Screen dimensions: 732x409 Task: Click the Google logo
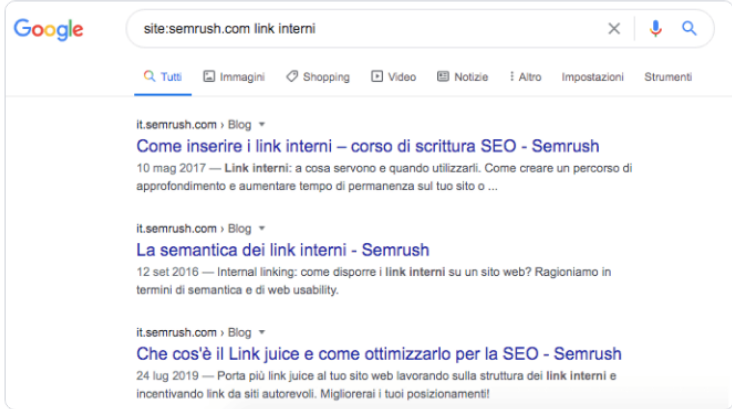48,29
